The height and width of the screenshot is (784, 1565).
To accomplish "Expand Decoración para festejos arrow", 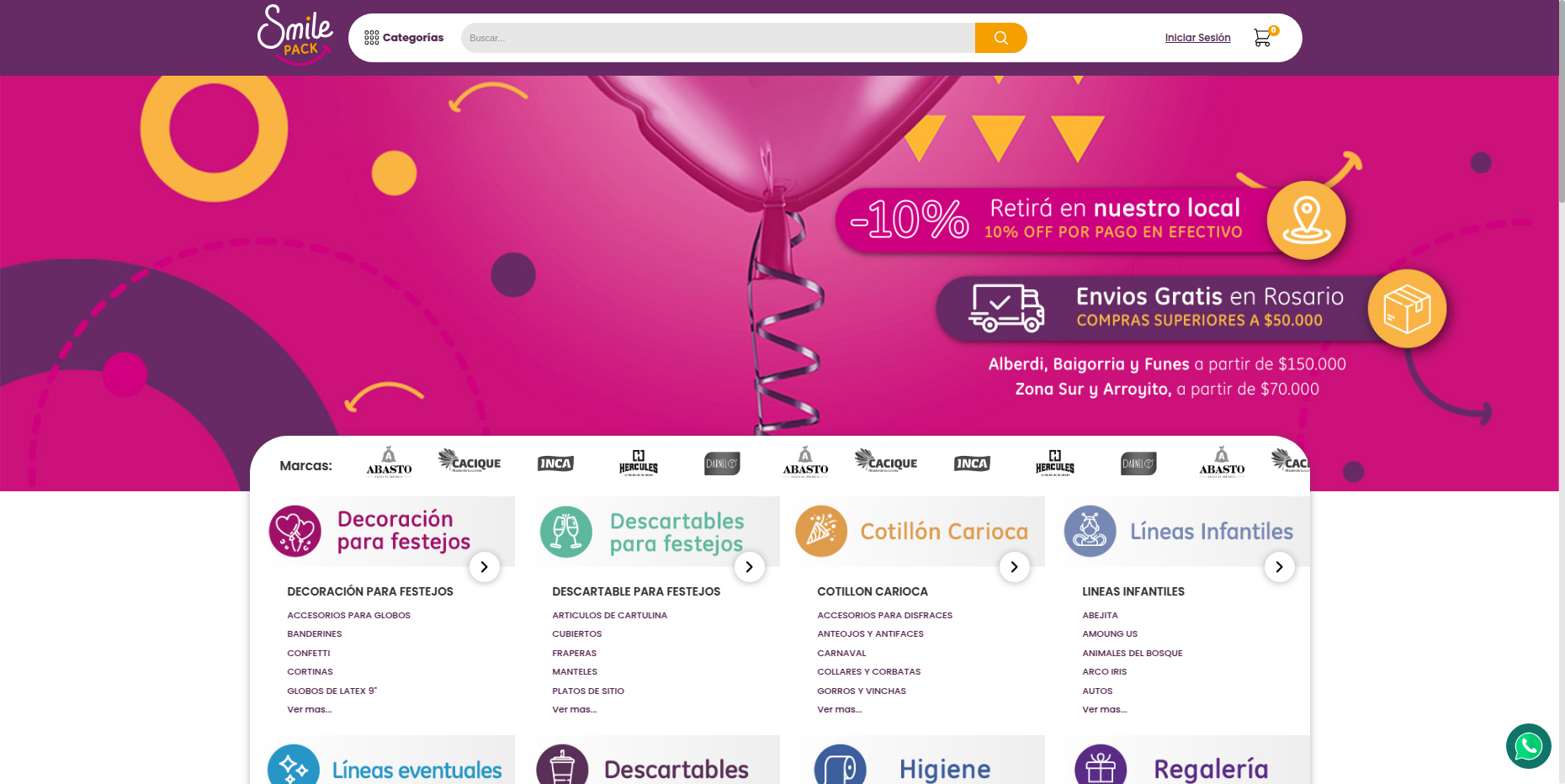I will point(484,567).
